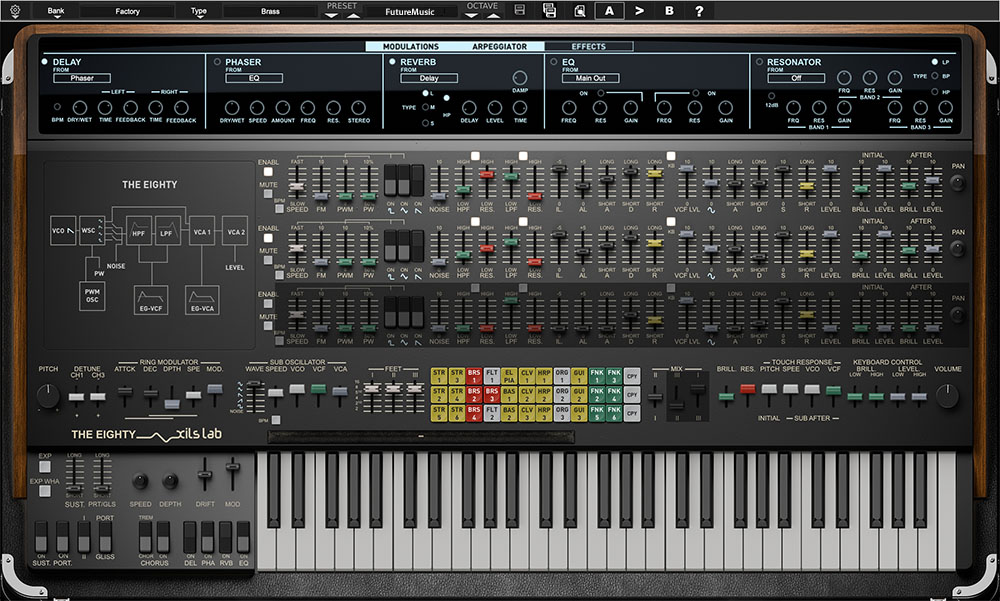This screenshot has width=1000, height=601.
Task: Switch to the ARPEGGIATOR tab
Action: 499,47
